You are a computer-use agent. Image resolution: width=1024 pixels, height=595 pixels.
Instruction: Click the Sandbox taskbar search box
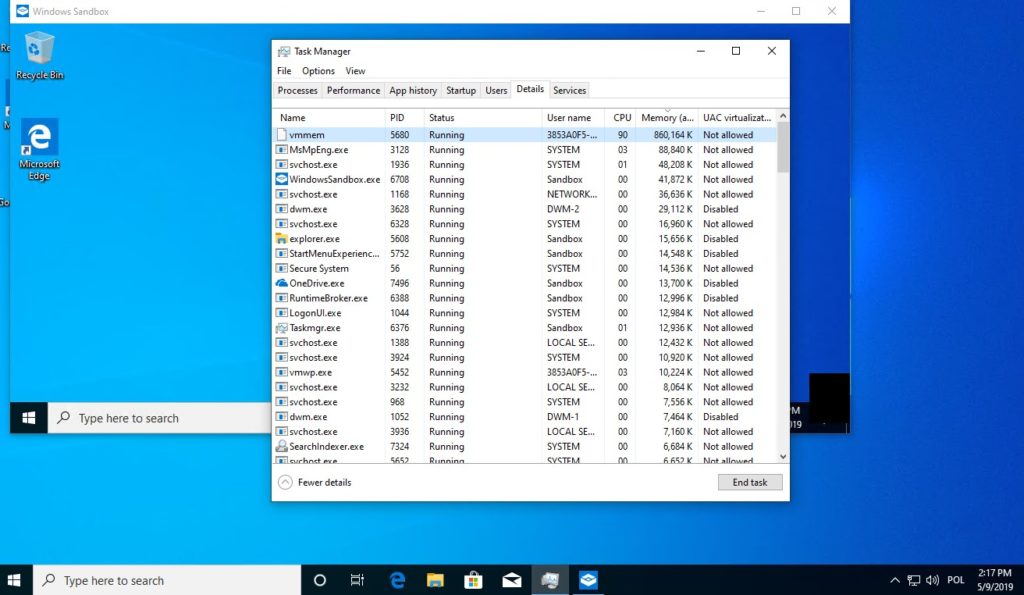159,418
